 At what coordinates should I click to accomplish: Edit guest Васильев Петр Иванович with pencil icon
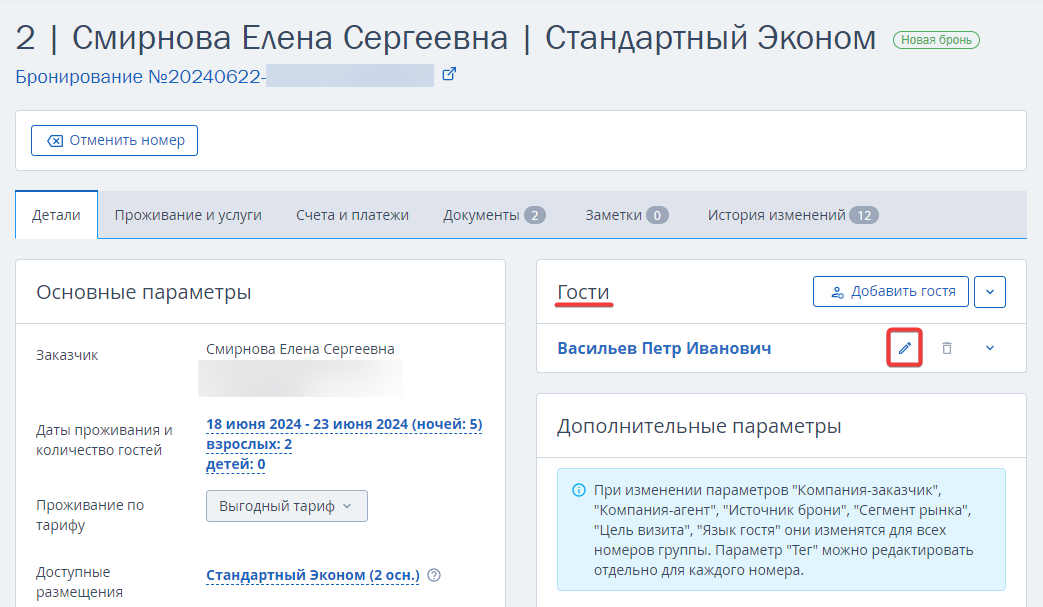905,348
